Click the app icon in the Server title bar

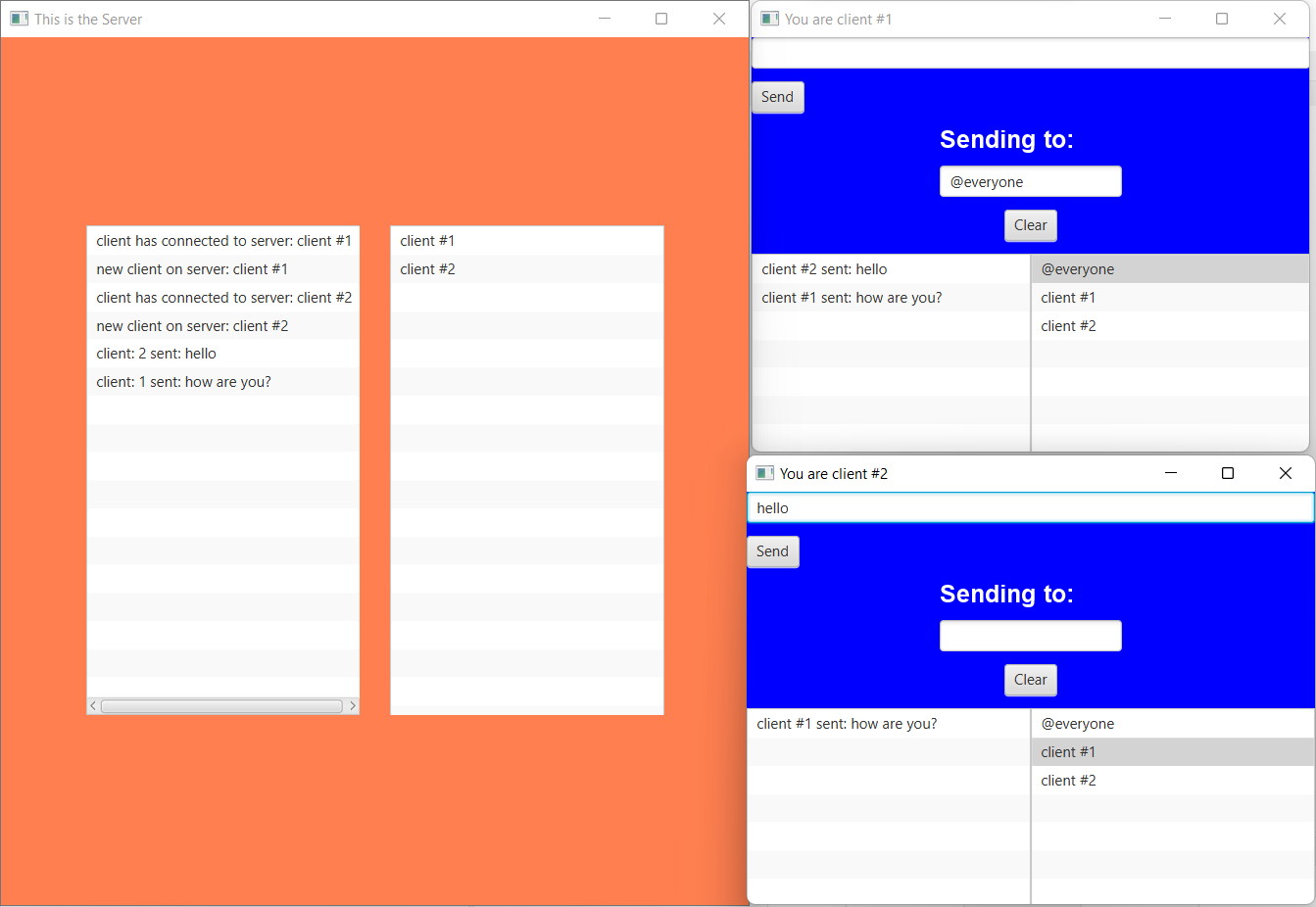20,19
